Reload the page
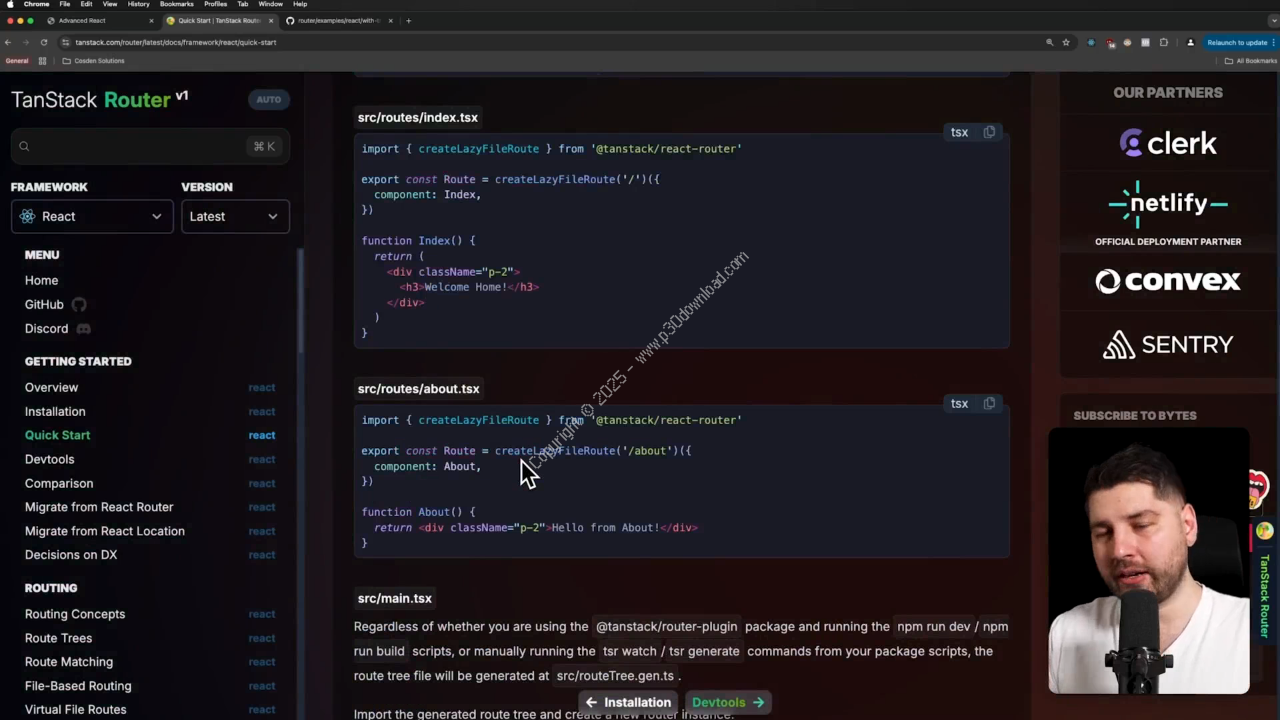This screenshot has height=720, width=1280. coord(44,42)
